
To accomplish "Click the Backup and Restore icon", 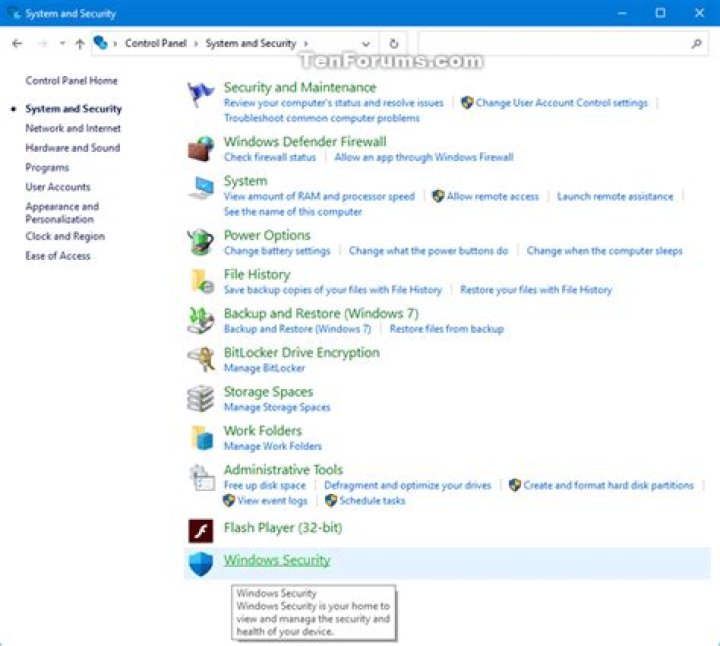I will (201, 320).
